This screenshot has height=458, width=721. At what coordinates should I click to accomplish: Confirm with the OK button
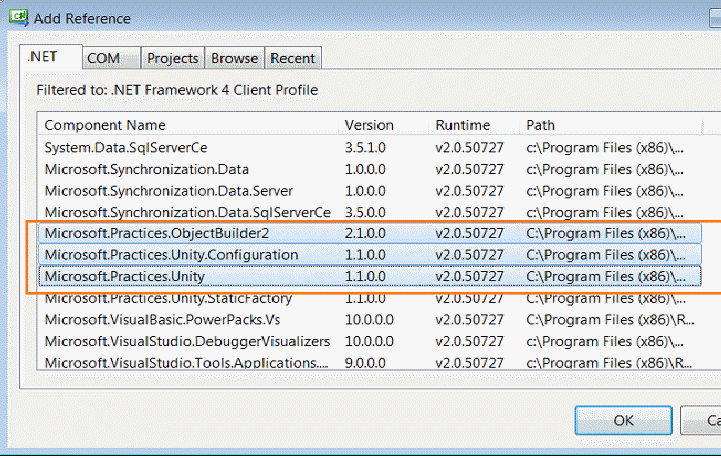coord(624,420)
